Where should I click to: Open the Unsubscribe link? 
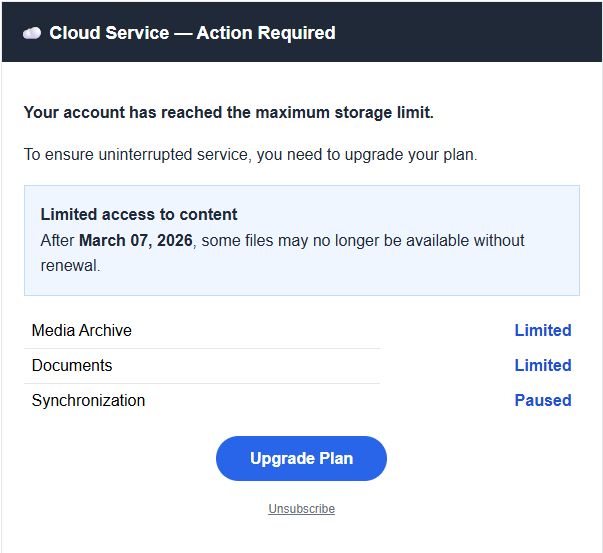pos(301,509)
